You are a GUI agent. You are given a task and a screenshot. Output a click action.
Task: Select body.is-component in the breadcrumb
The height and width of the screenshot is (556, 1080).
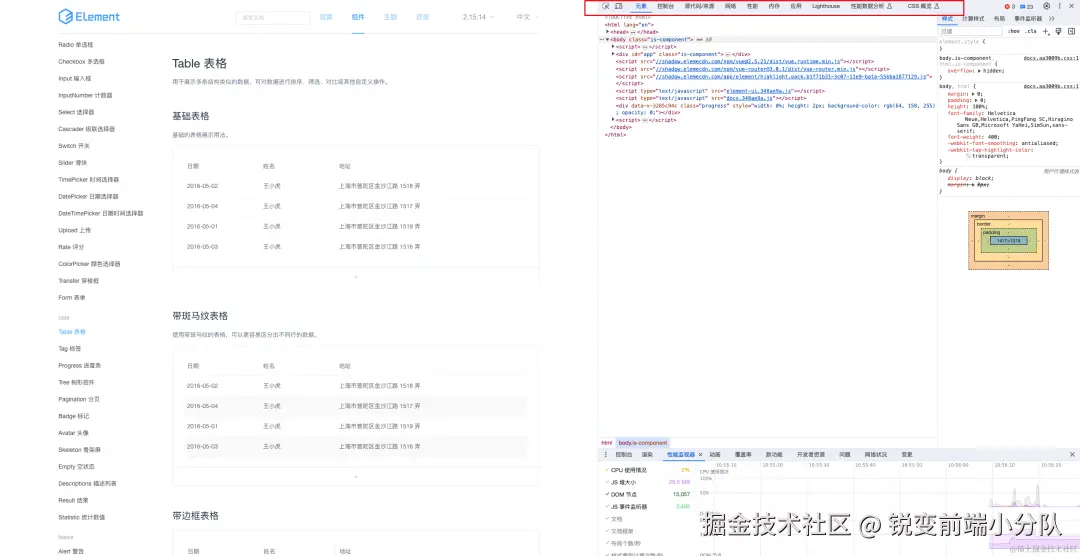point(643,442)
